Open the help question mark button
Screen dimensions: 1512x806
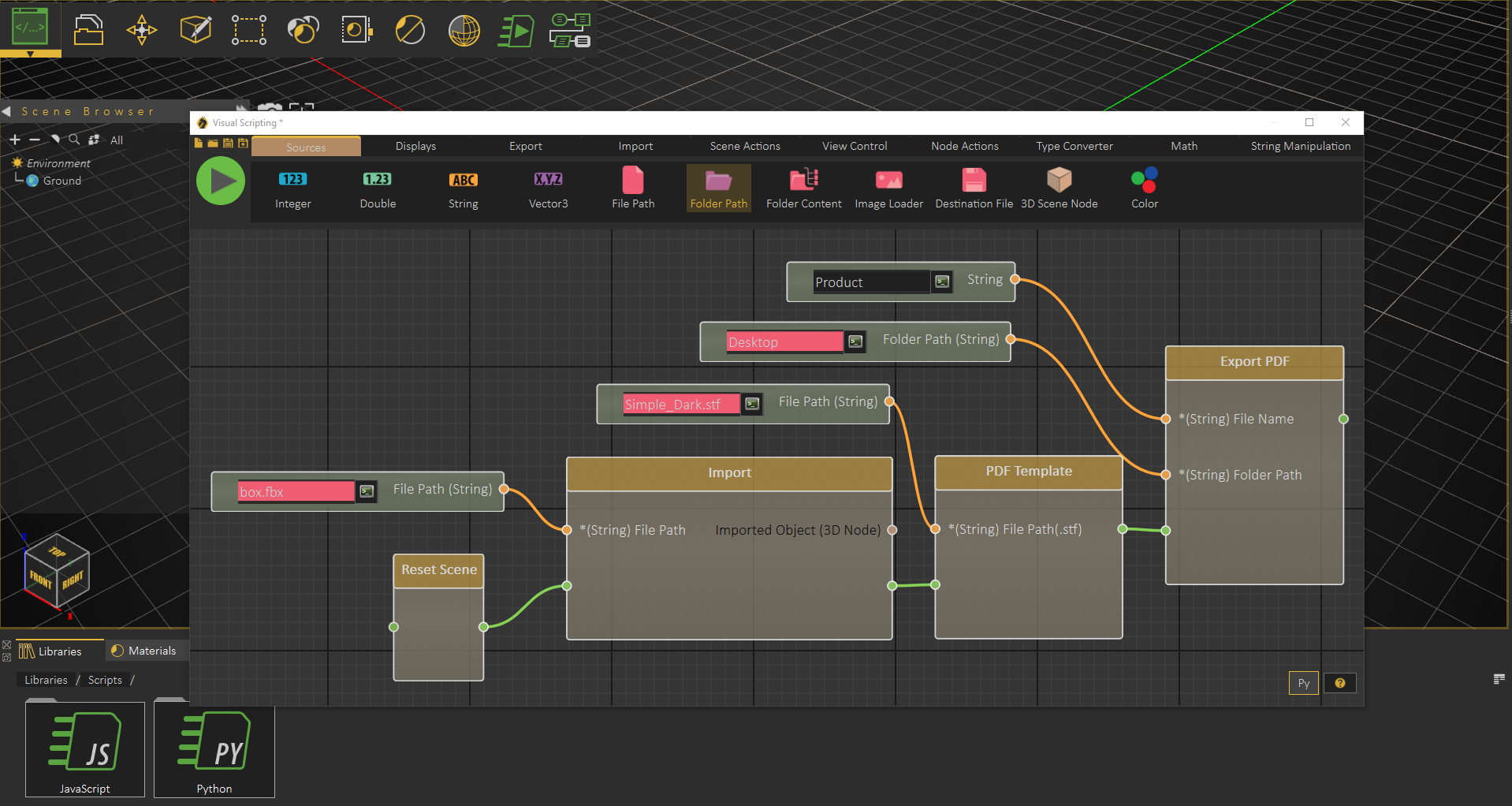(1339, 683)
